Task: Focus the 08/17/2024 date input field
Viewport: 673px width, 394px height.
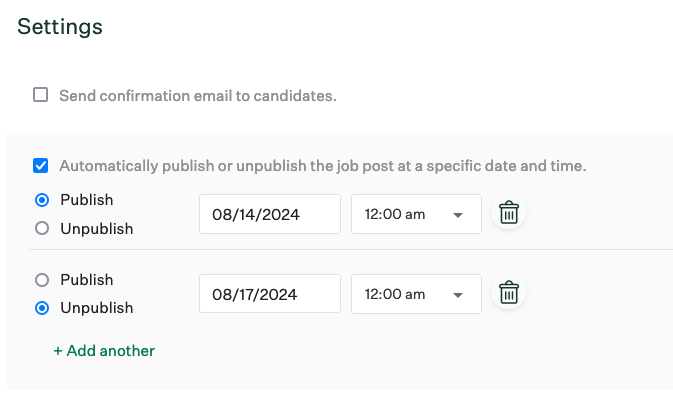Action: [270, 294]
